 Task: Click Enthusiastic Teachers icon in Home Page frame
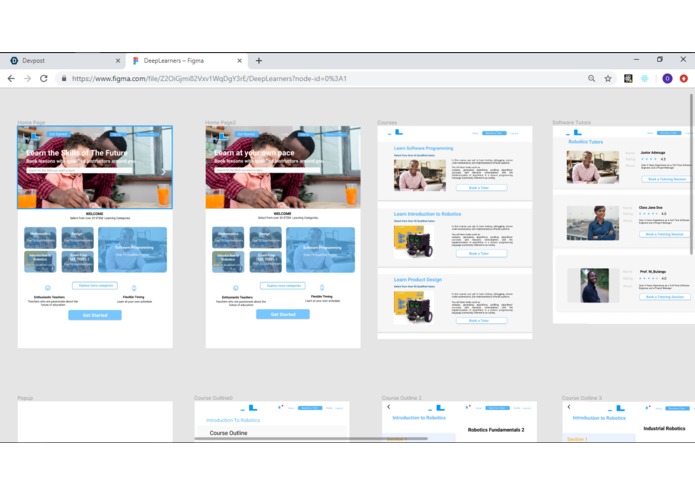[x=48, y=288]
